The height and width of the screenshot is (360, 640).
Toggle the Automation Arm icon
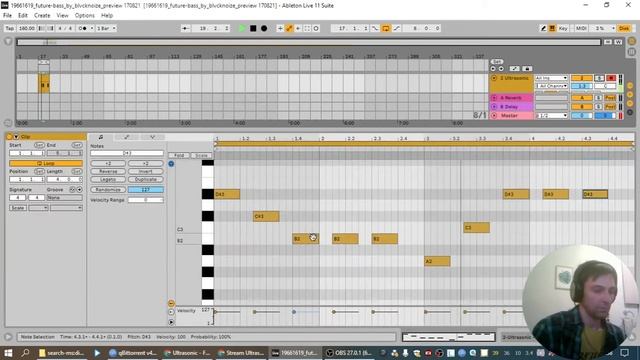(289, 28)
